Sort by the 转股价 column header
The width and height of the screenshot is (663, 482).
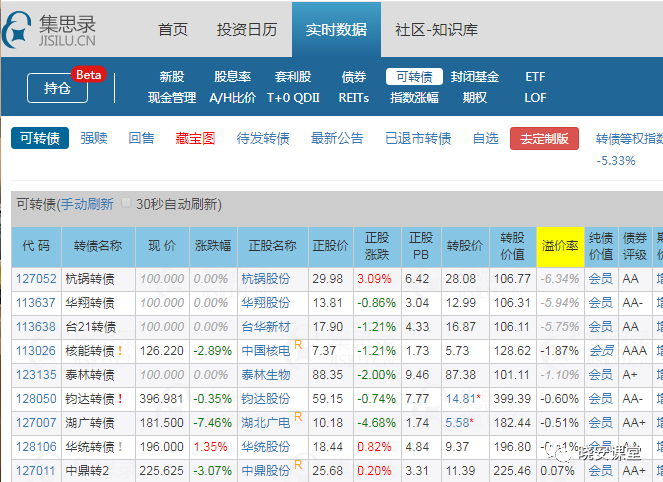(x=465, y=246)
